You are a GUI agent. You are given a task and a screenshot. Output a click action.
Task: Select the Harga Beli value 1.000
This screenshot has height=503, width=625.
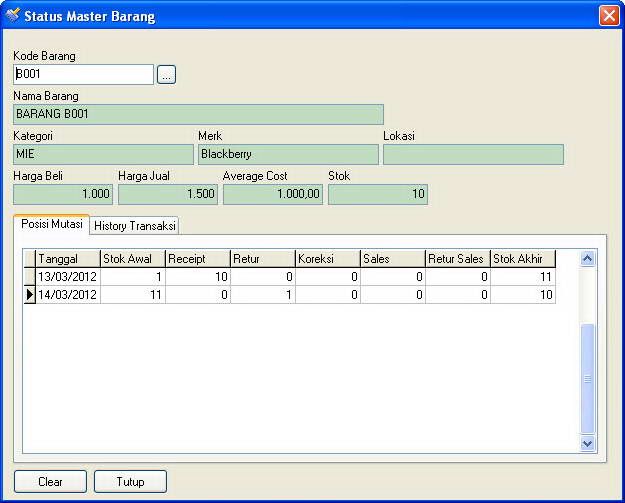click(63, 194)
